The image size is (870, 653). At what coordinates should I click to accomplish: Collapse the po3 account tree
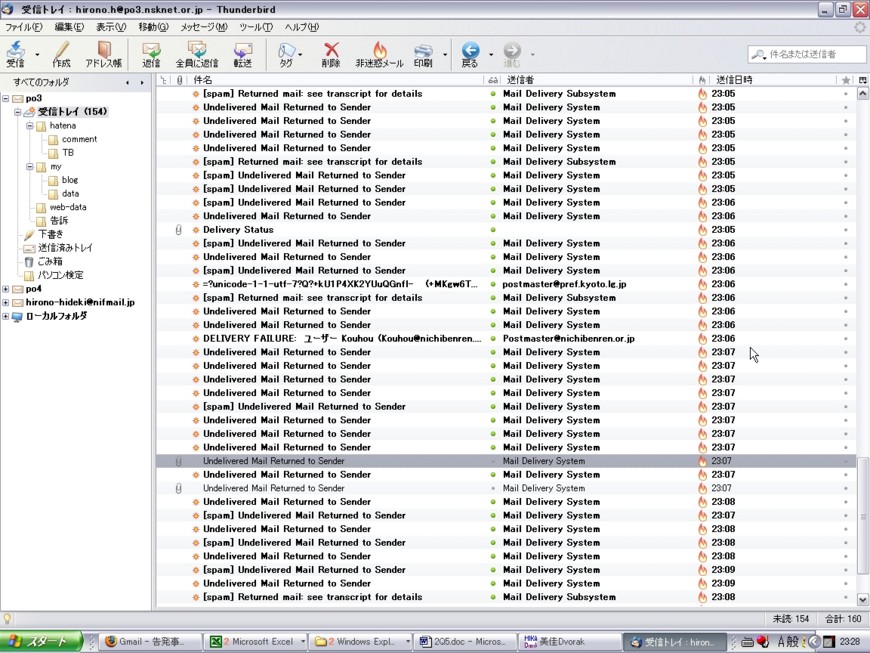click(6, 98)
